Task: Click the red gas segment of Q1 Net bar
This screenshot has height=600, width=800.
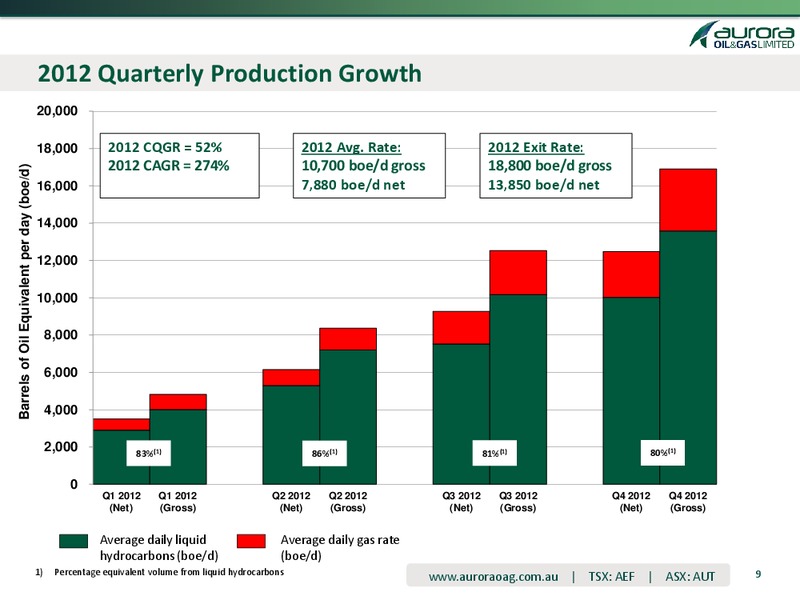Action: click(121, 424)
